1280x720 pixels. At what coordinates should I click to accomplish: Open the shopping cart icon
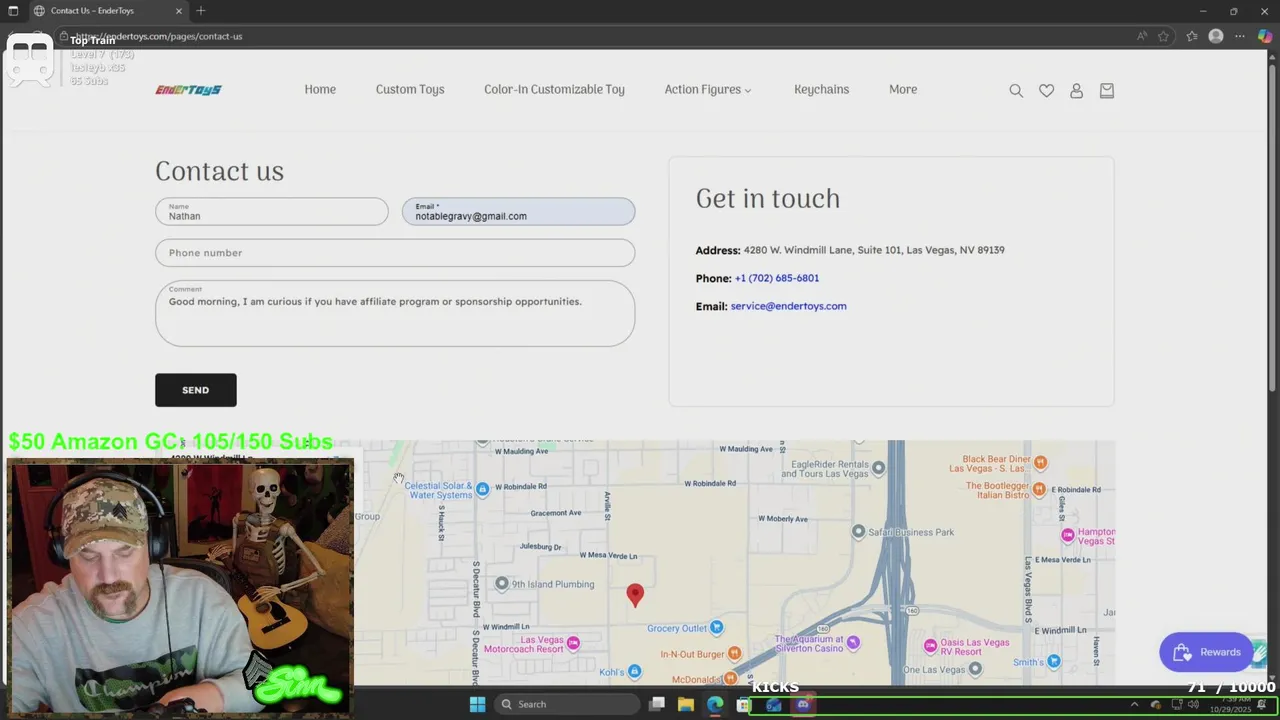click(x=1106, y=90)
